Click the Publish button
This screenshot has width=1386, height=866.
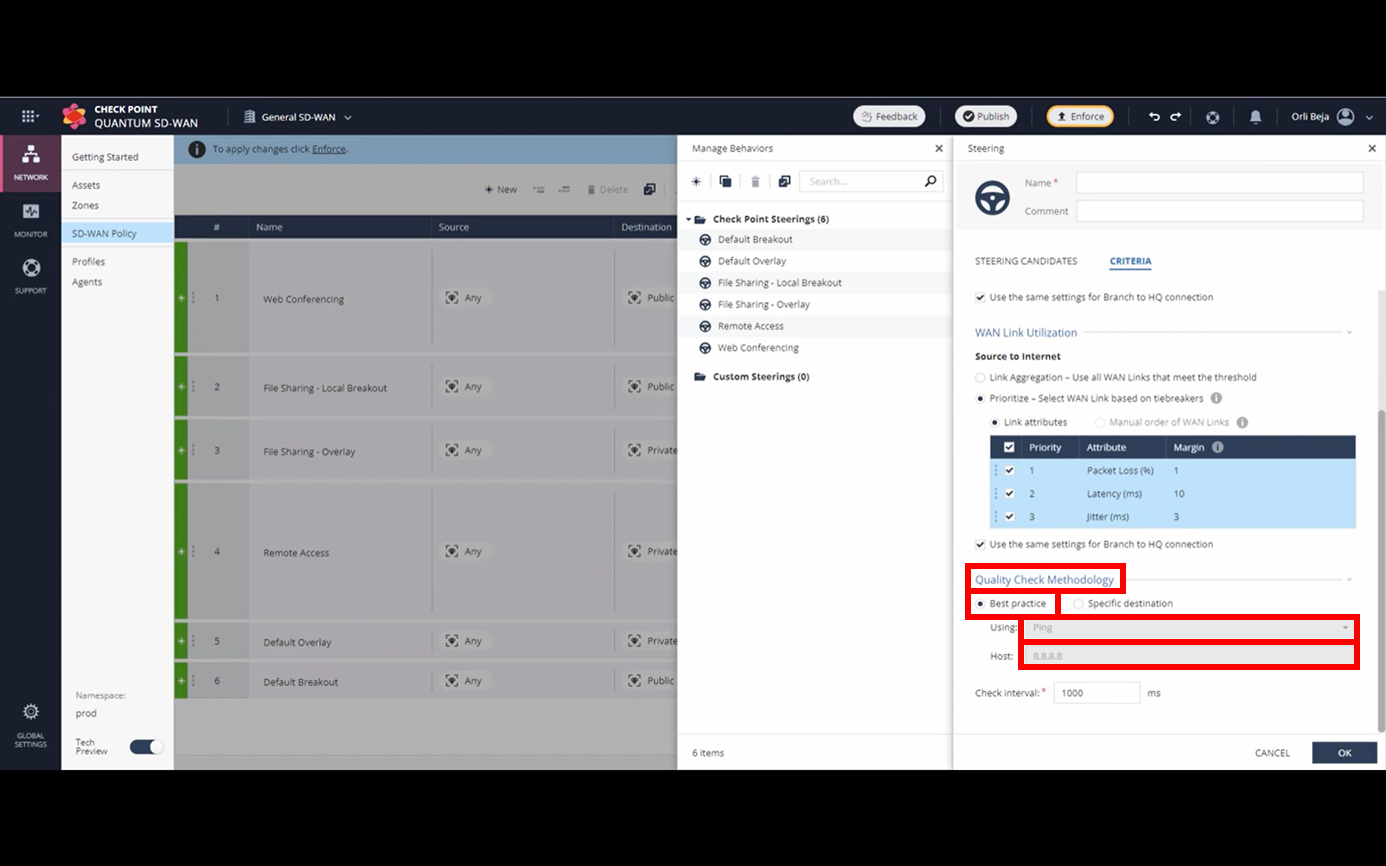(x=986, y=116)
